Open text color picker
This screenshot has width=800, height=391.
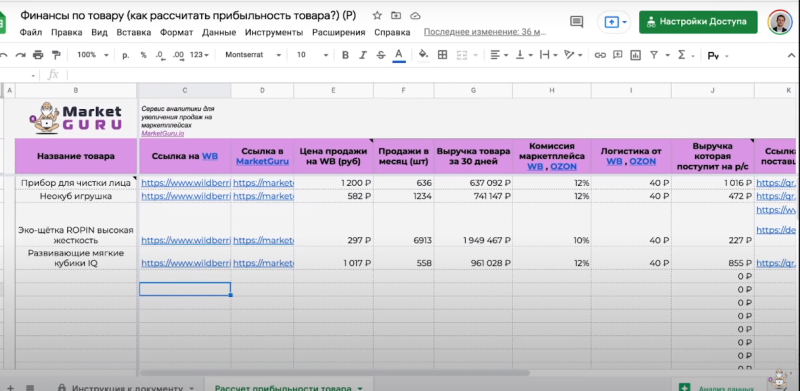[x=399, y=55]
